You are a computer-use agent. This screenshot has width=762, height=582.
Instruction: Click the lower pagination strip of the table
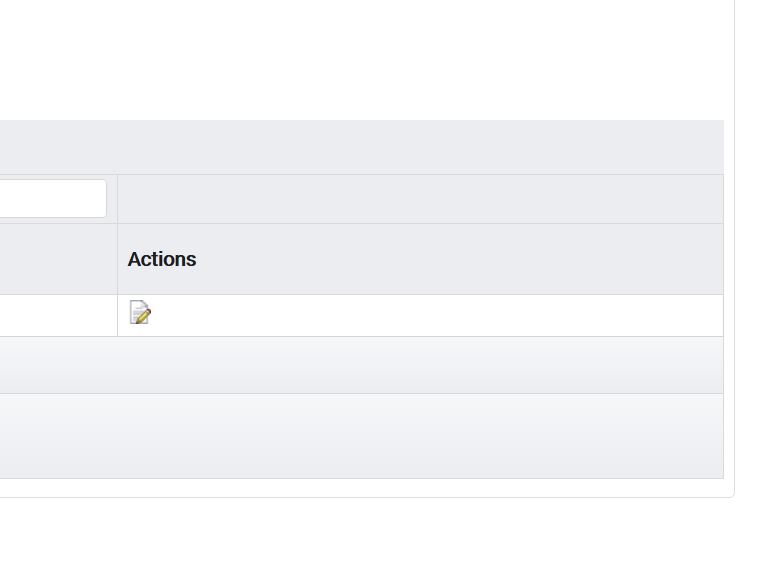click(x=362, y=436)
